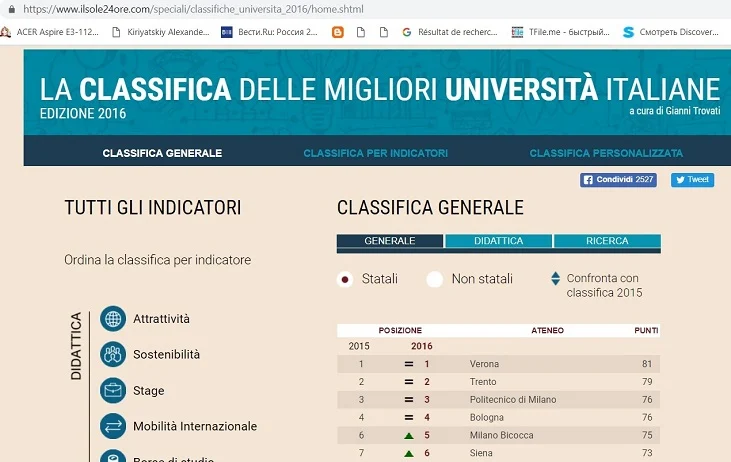Click the Stage indicator label
This screenshot has width=731, height=462.
(148, 391)
